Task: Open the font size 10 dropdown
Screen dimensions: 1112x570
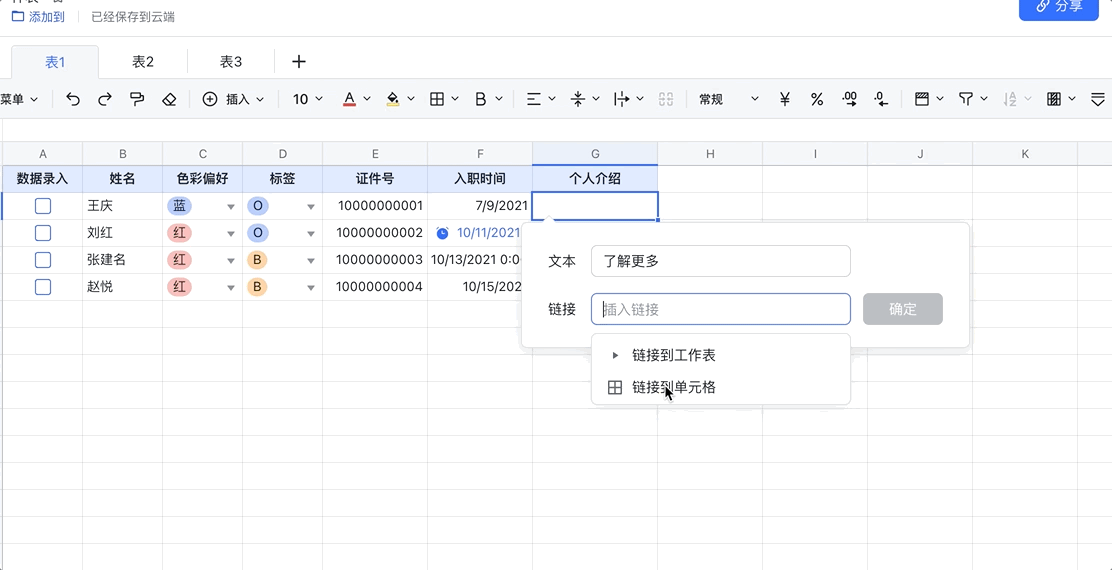Action: tap(308, 99)
